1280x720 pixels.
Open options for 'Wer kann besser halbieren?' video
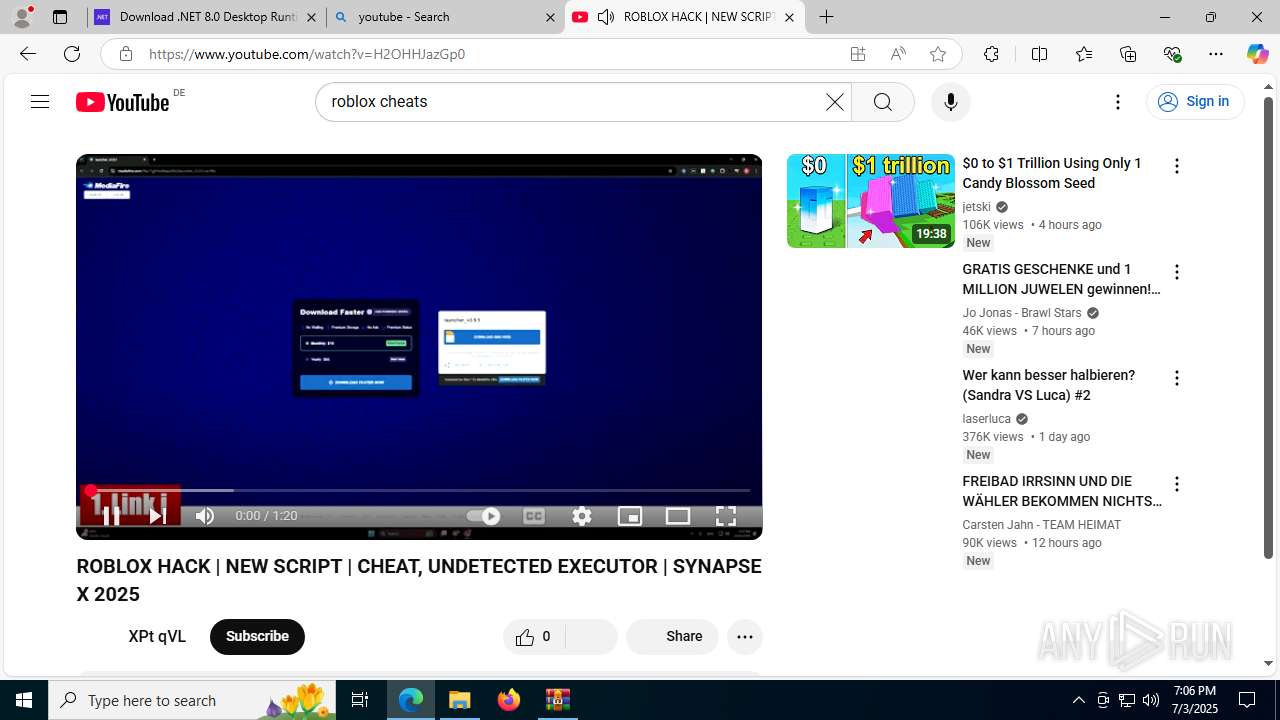click(1177, 378)
